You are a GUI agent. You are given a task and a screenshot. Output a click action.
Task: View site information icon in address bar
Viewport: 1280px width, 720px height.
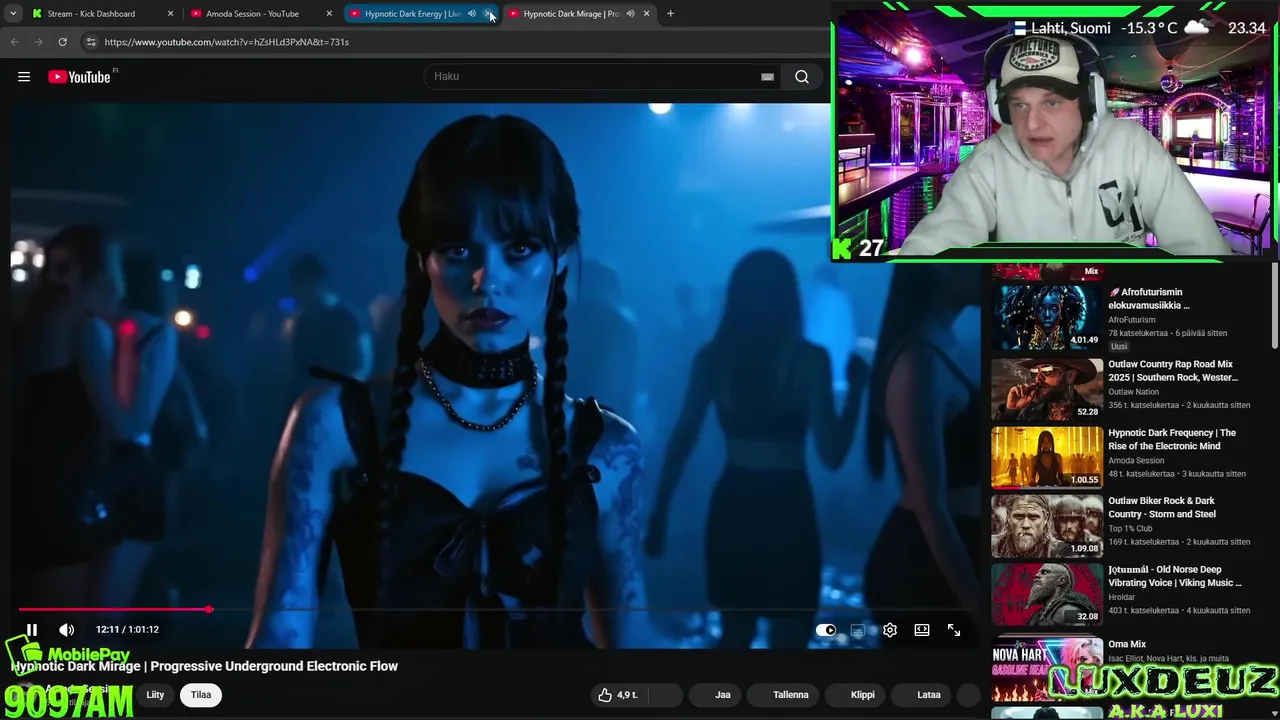(x=91, y=42)
